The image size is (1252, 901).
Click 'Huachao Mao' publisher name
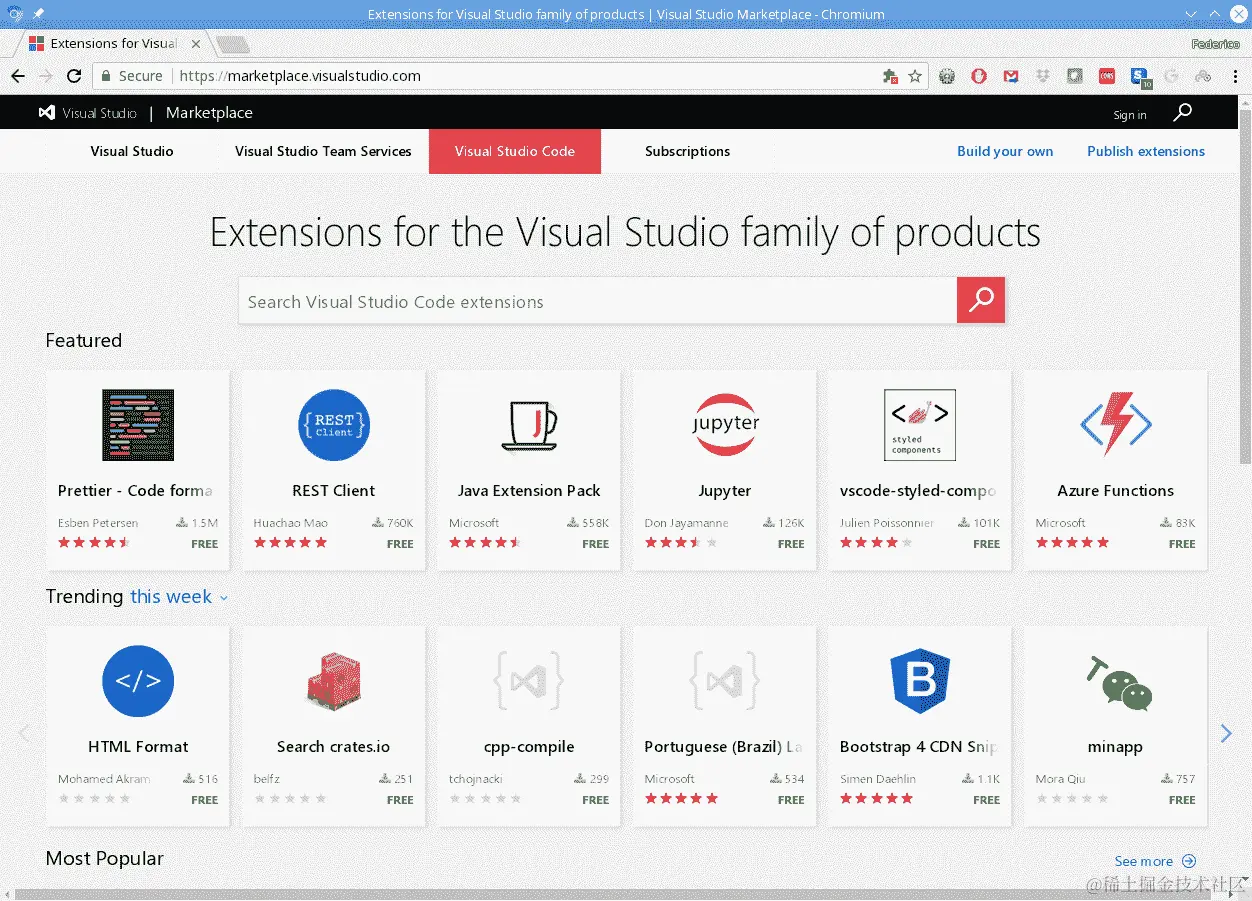[x=290, y=523]
